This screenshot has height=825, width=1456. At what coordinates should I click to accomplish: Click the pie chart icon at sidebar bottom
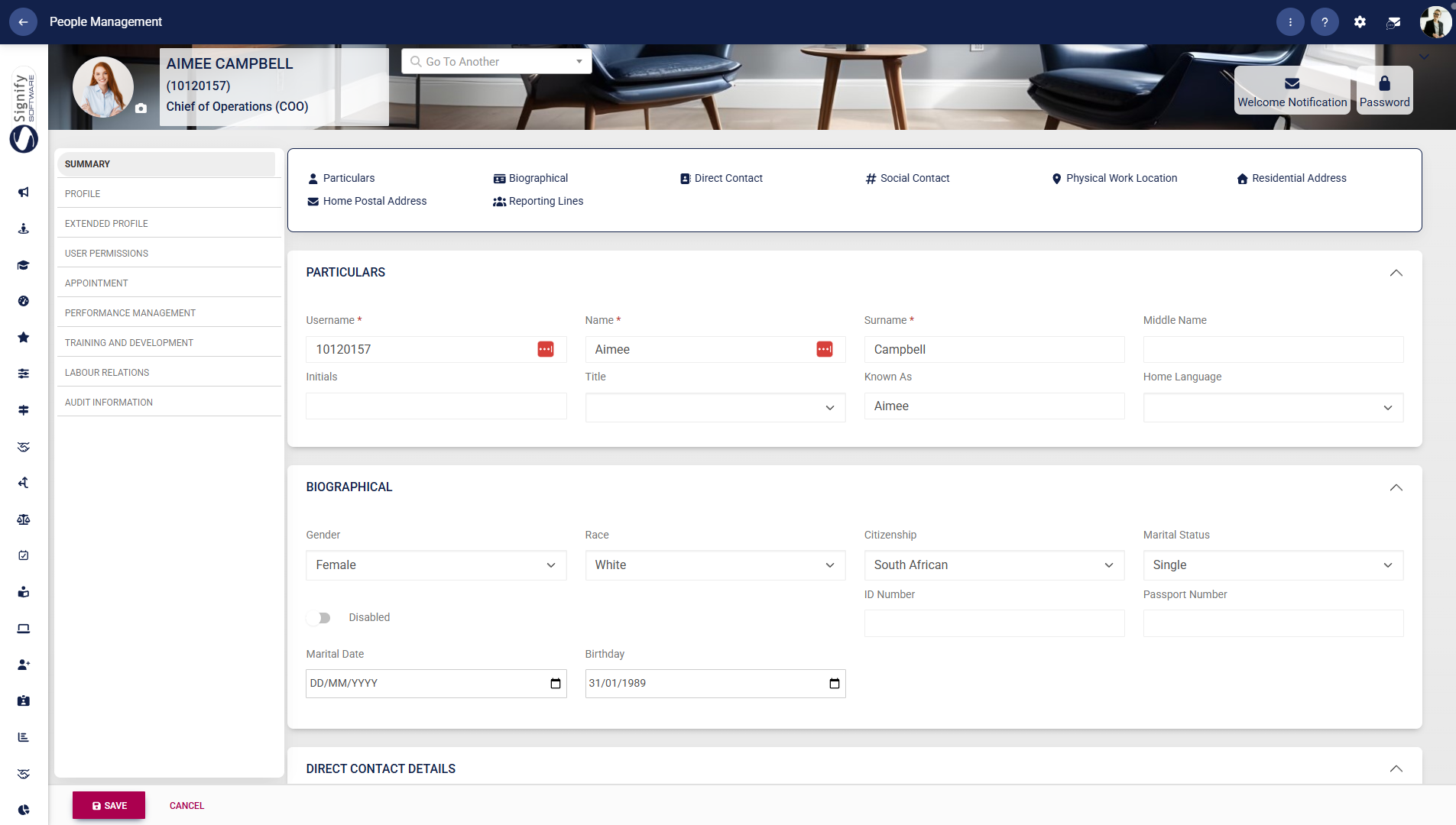click(24, 809)
